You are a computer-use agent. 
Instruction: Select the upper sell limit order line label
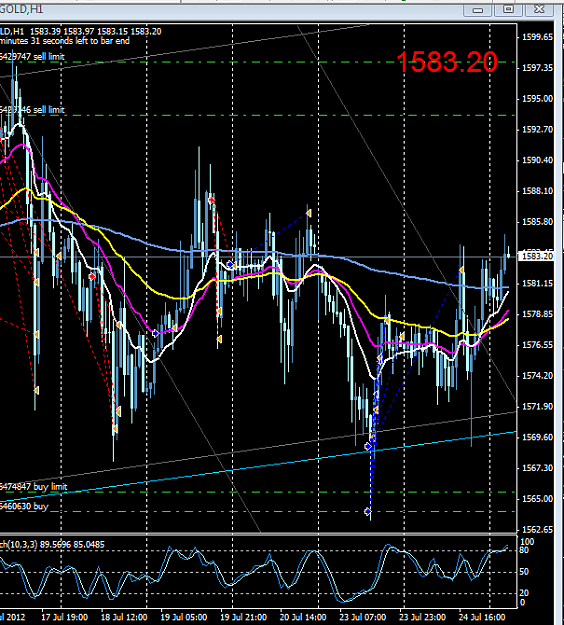[32, 57]
